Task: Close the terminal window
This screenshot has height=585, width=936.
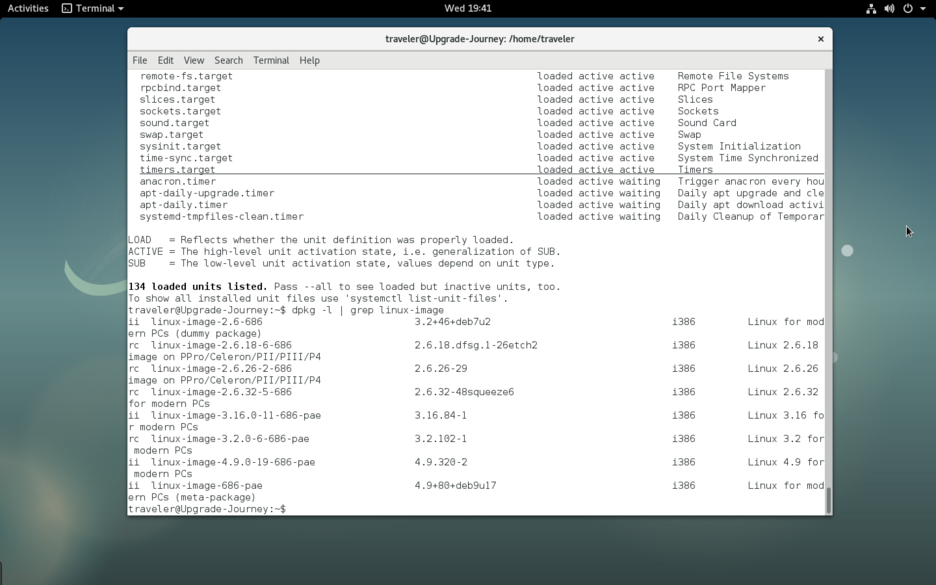Action: click(x=820, y=39)
